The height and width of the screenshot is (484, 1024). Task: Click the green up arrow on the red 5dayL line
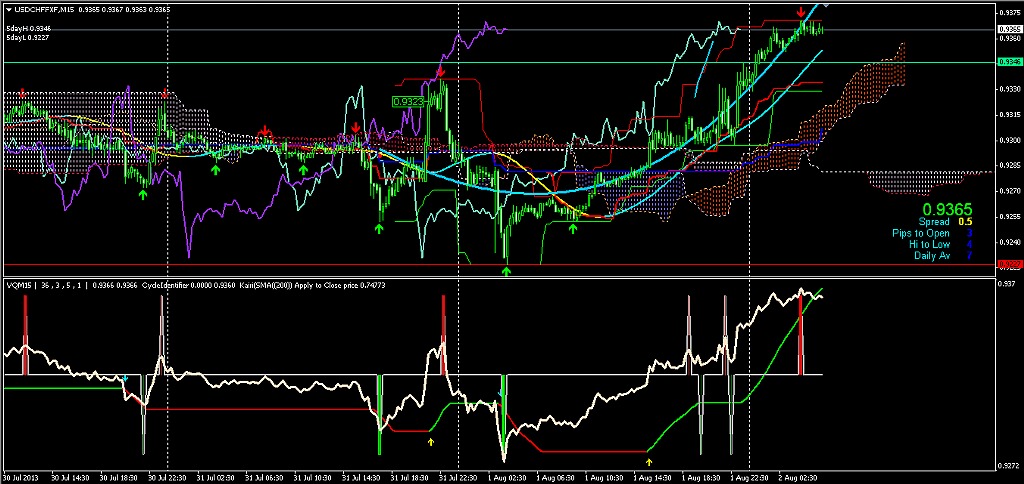(x=506, y=271)
